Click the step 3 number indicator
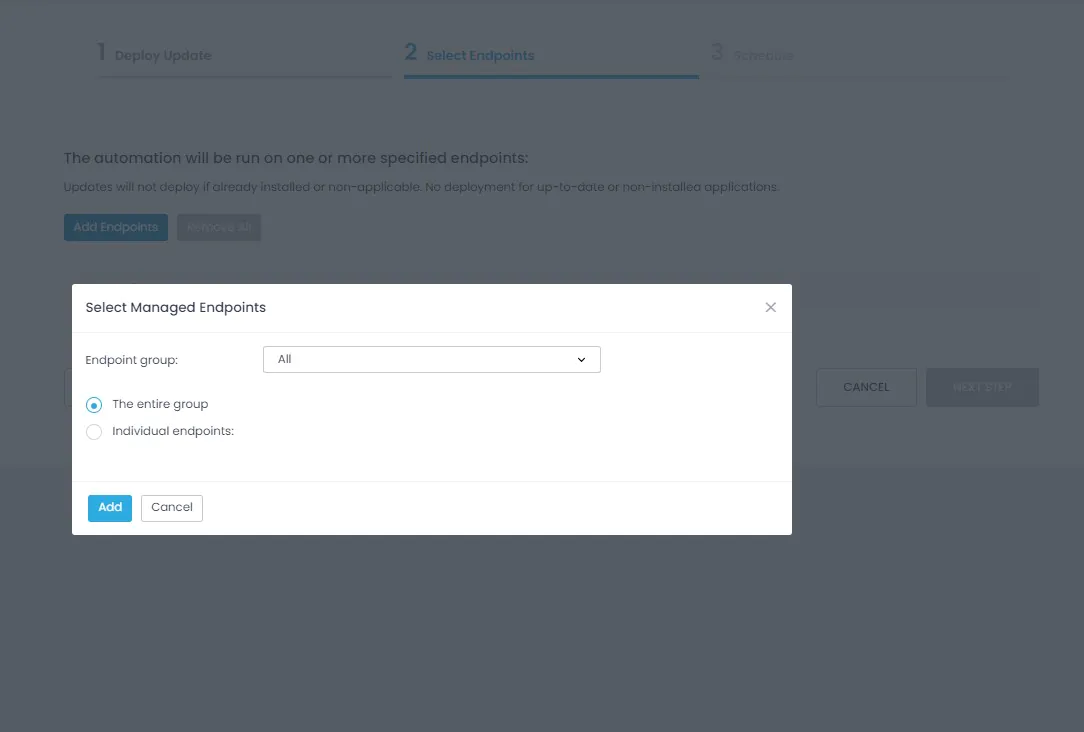Screen dimensions: 1084x732 coord(717,53)
